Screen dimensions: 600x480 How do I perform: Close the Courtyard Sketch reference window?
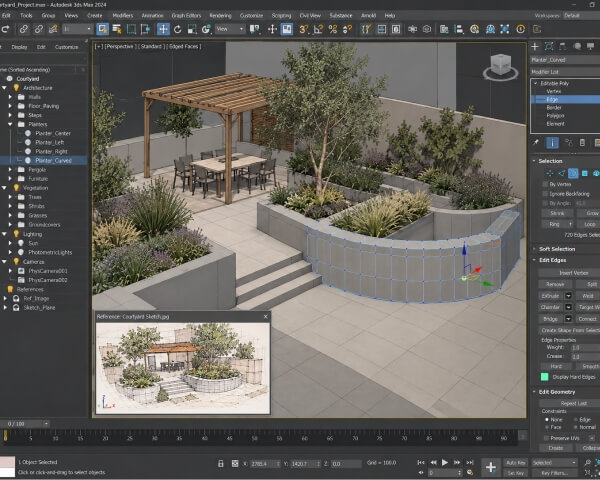(266, 317)
